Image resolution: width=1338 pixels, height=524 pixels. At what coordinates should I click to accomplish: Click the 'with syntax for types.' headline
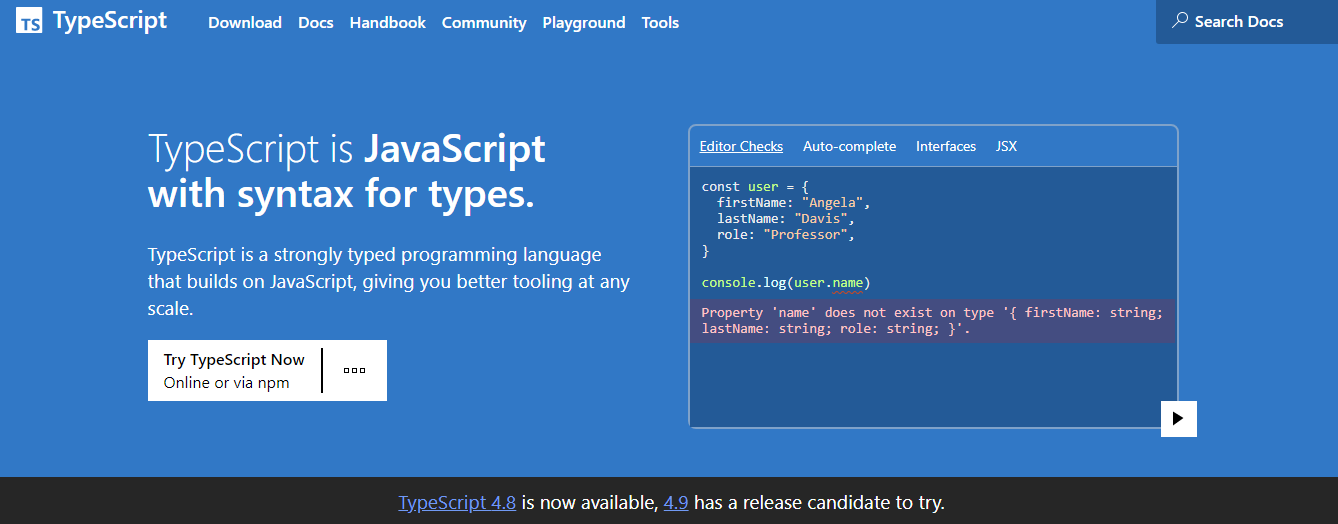tap(341, 193)
